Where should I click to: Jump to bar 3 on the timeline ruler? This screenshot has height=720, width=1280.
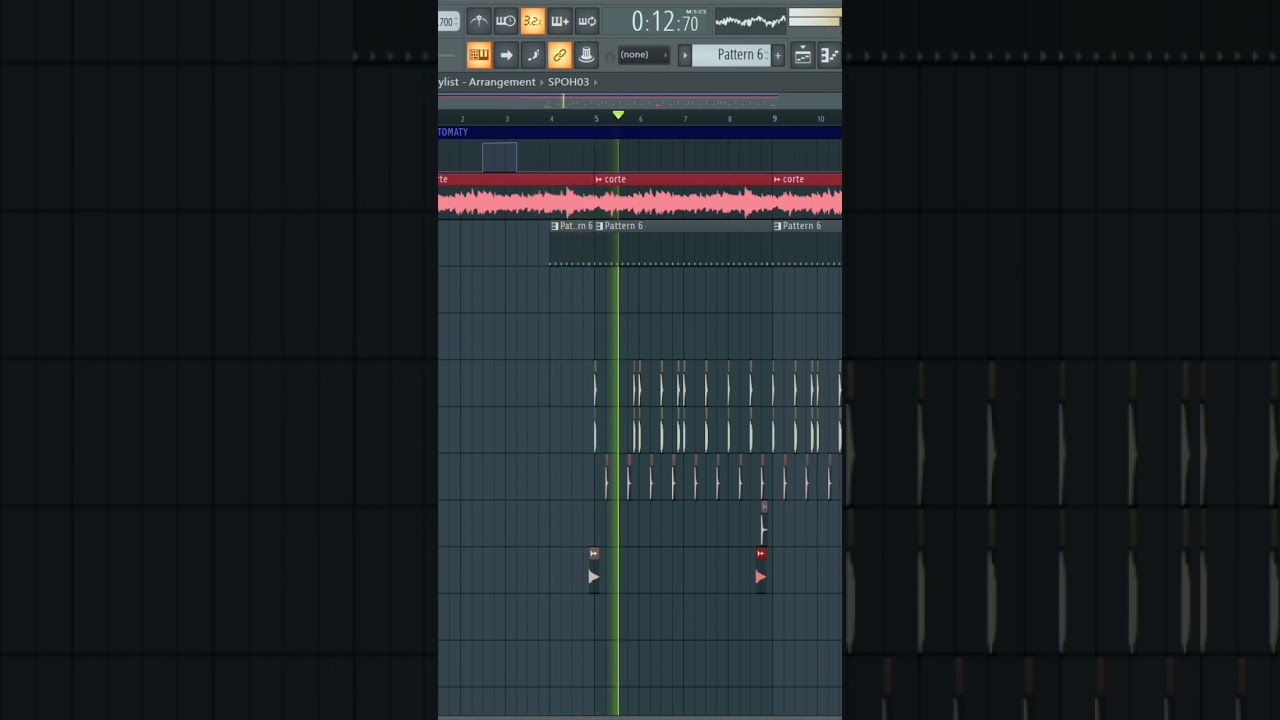point(507,119)
